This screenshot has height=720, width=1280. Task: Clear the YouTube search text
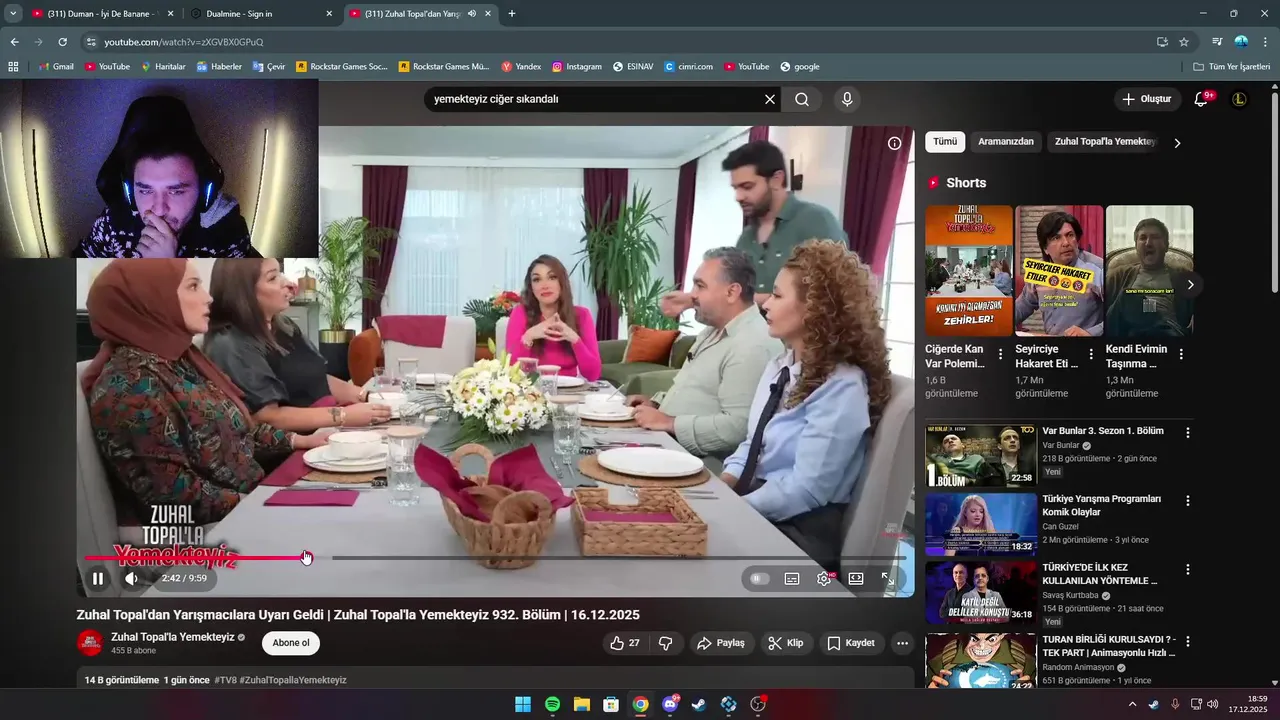[770, 99]
